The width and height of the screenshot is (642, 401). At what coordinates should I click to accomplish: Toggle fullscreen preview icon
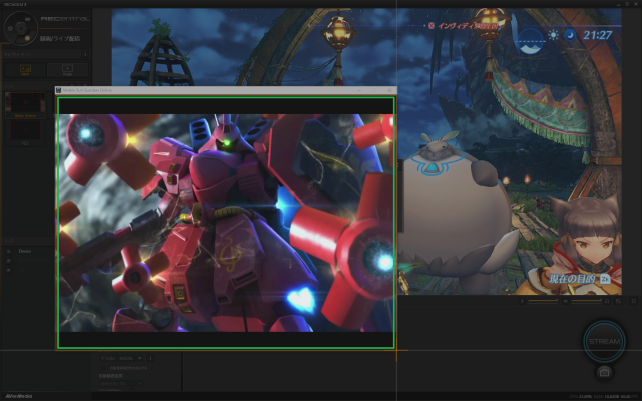(x=634, y=300)
